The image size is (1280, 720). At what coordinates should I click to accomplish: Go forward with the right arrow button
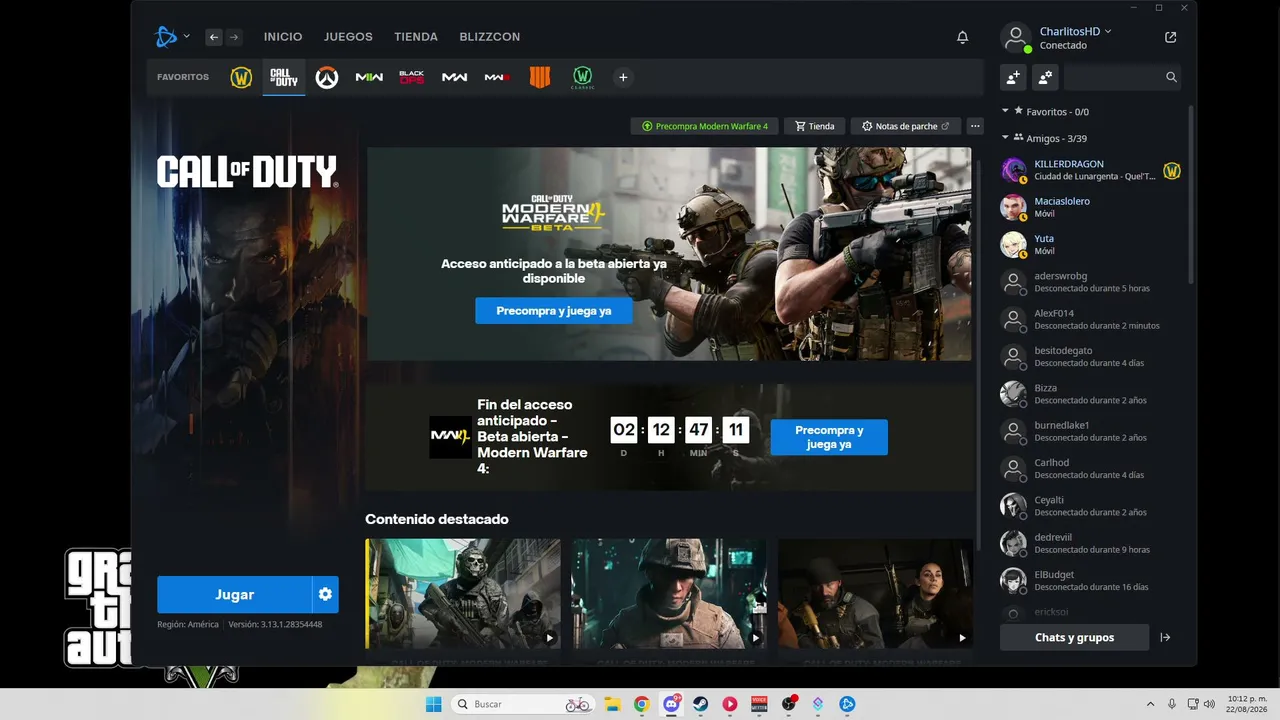tap(234, 37)
